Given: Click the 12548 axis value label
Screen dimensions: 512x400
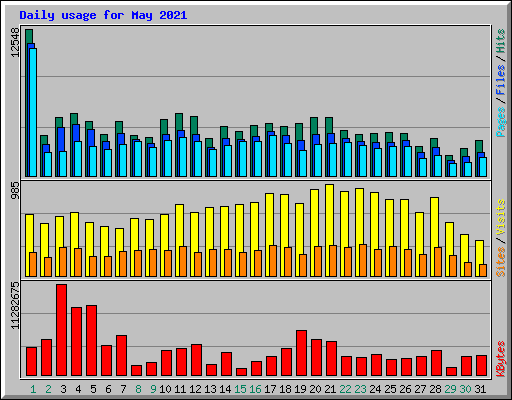Looking at the screenshot, I should [x=15, y=42].
